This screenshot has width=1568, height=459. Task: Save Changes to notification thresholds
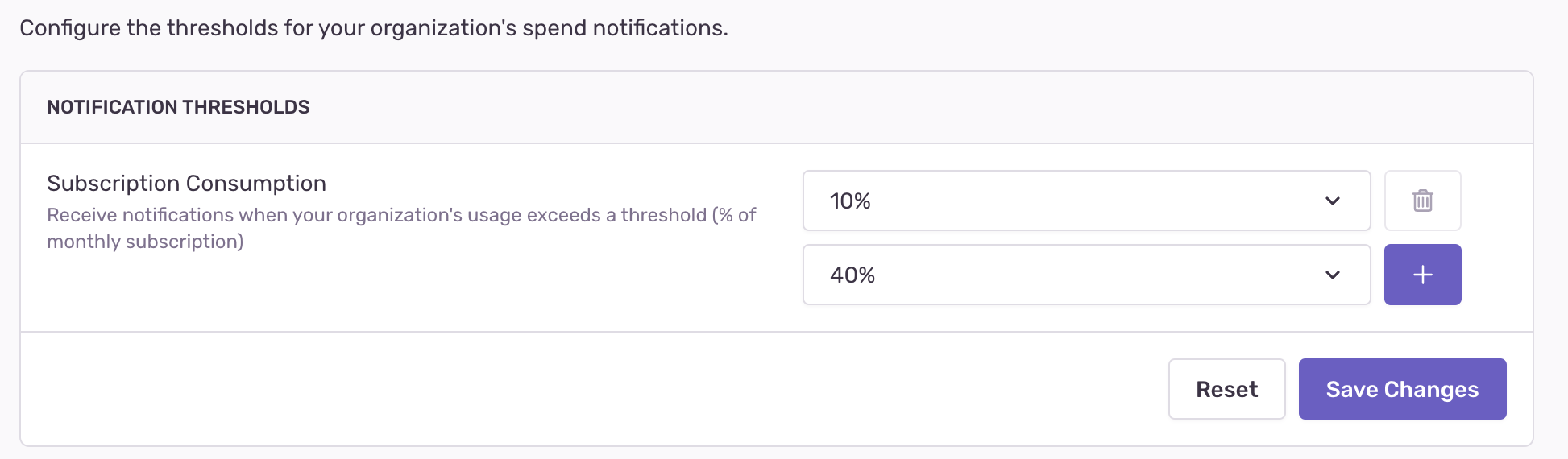1402,389
